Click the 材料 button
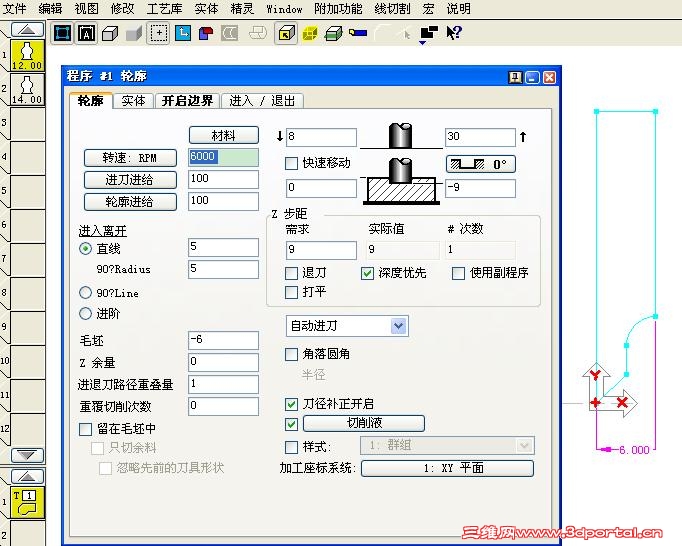The height and width of the screenshot is (546, 682). (224, 135)
